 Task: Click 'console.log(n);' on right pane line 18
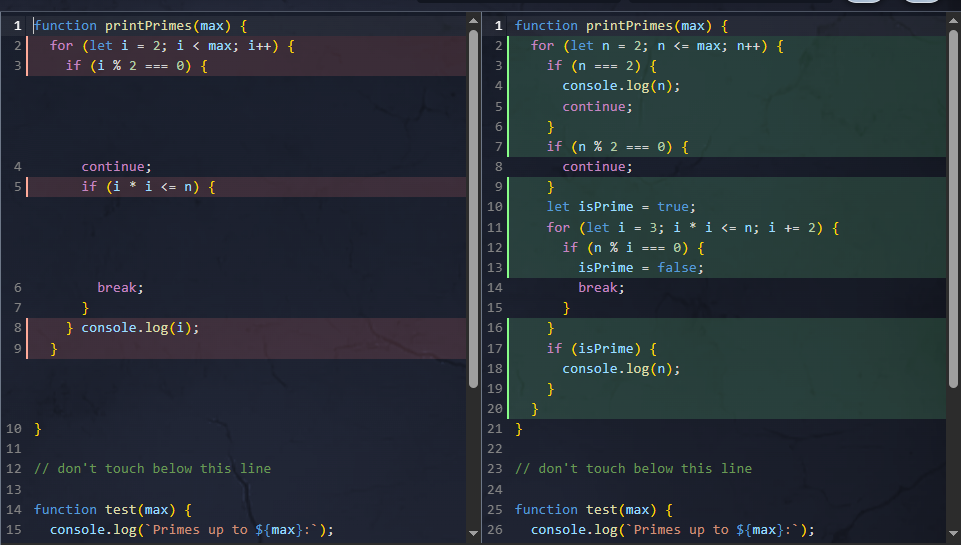(621, 369)
